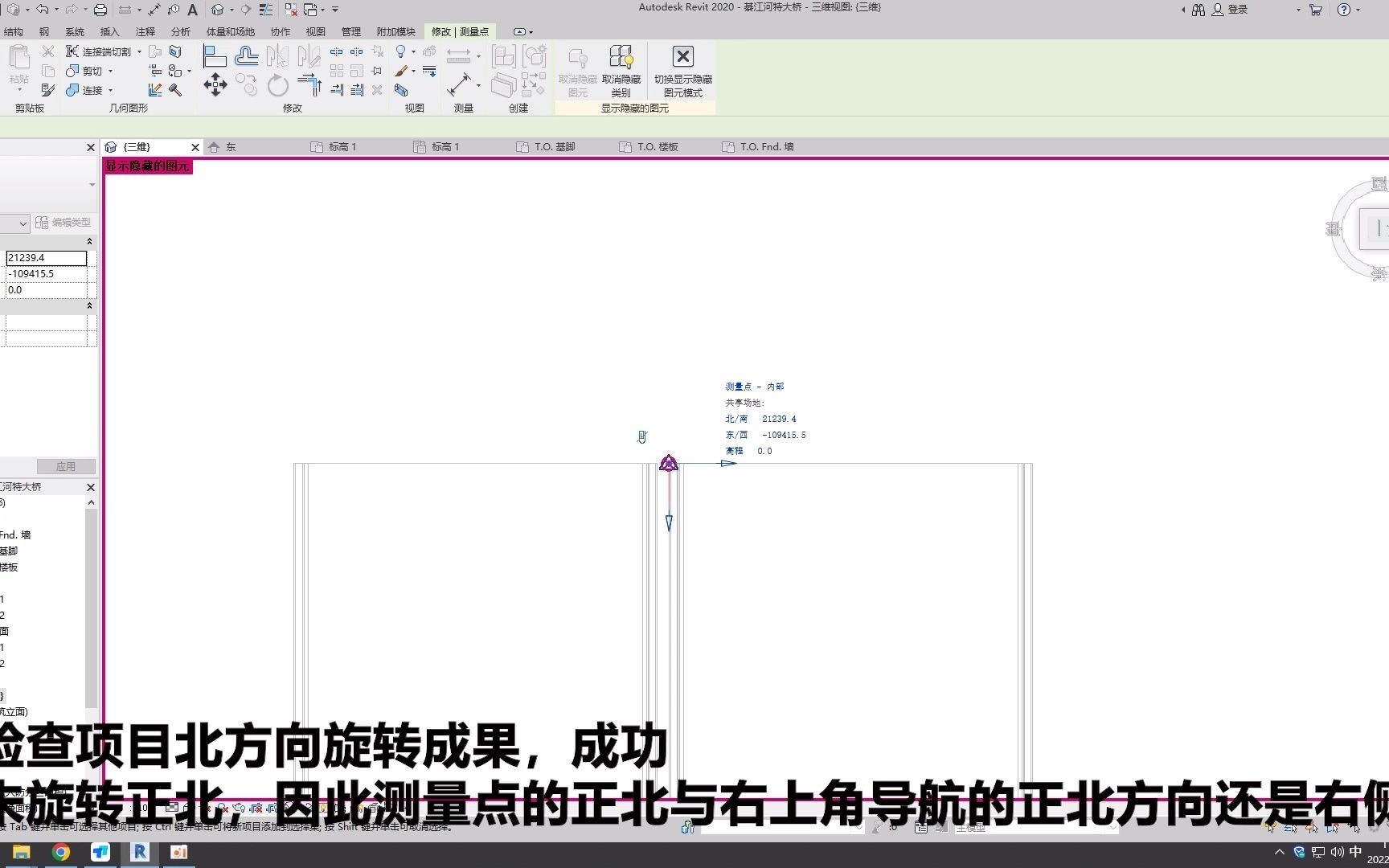The height and width of the screenshot is (868, 1389).
Task: Select the Align tool
Action: (x=215, y=55)
